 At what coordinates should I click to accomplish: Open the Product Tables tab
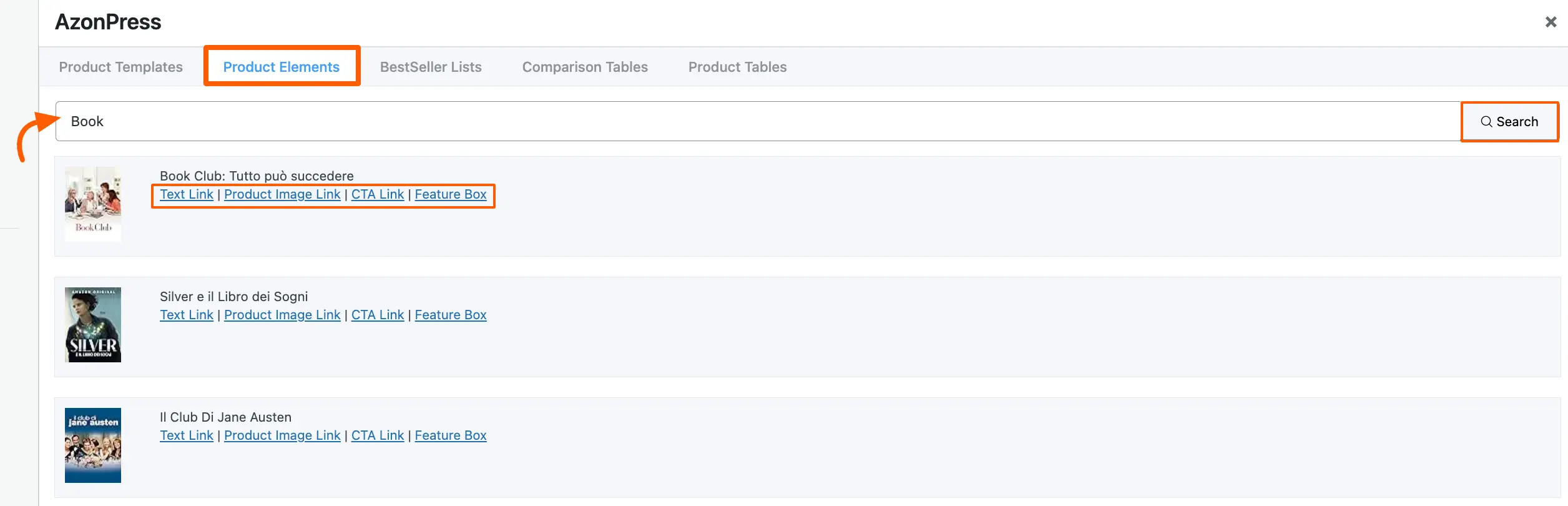[737, 67]
